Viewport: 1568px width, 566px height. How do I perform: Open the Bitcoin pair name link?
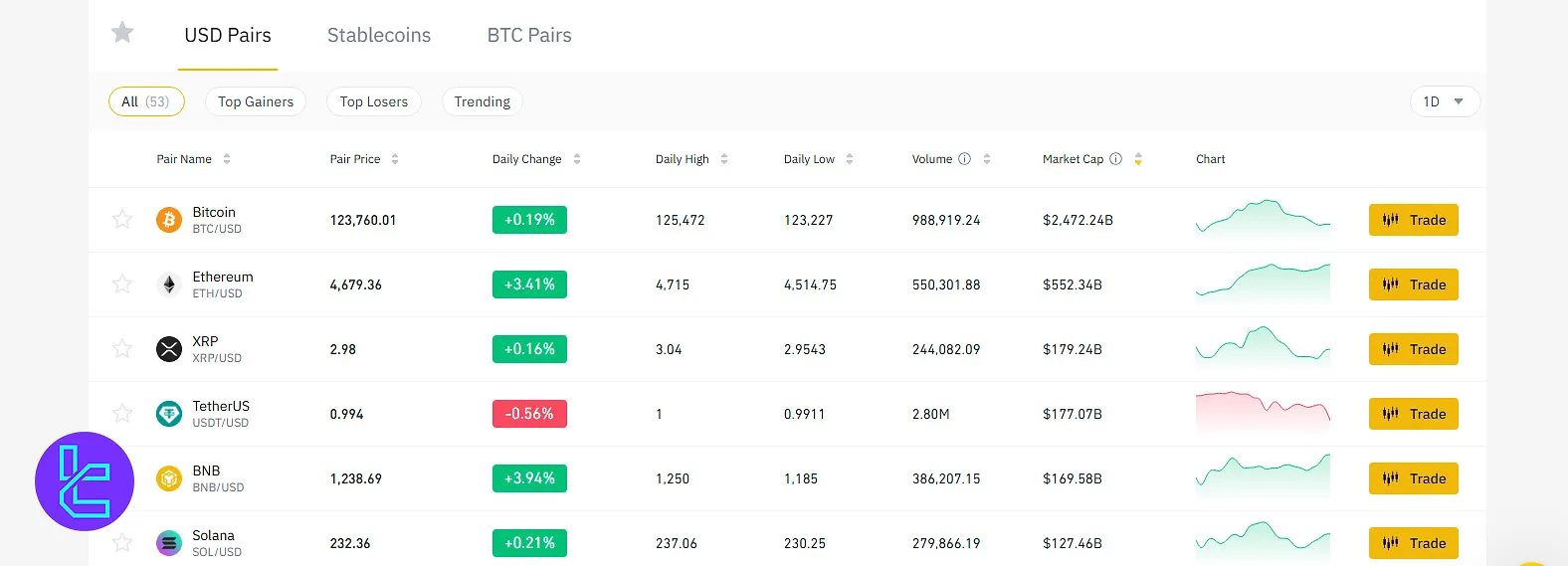(214, 212)
